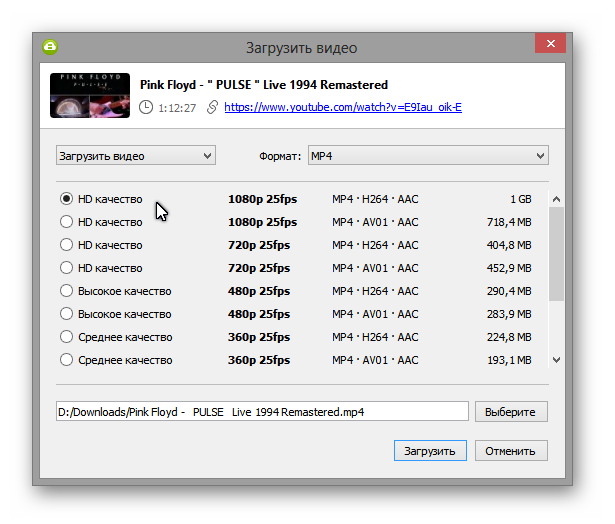Open the Загрузить видео action dropdown

pos(136,156)
